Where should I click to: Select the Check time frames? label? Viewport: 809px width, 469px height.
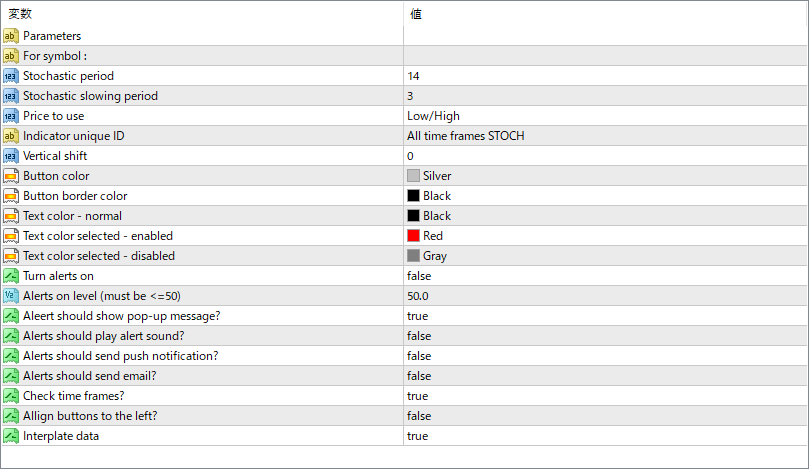click(74, 396)
